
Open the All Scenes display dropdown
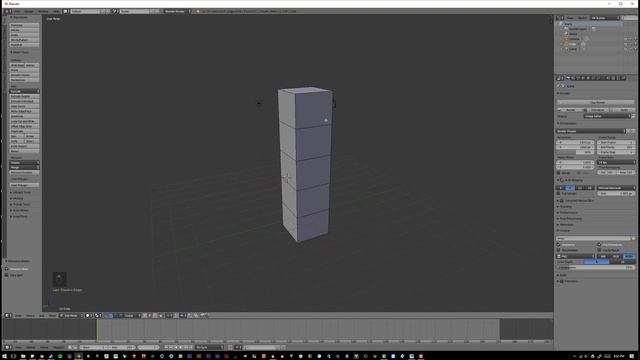click(605, 18)
